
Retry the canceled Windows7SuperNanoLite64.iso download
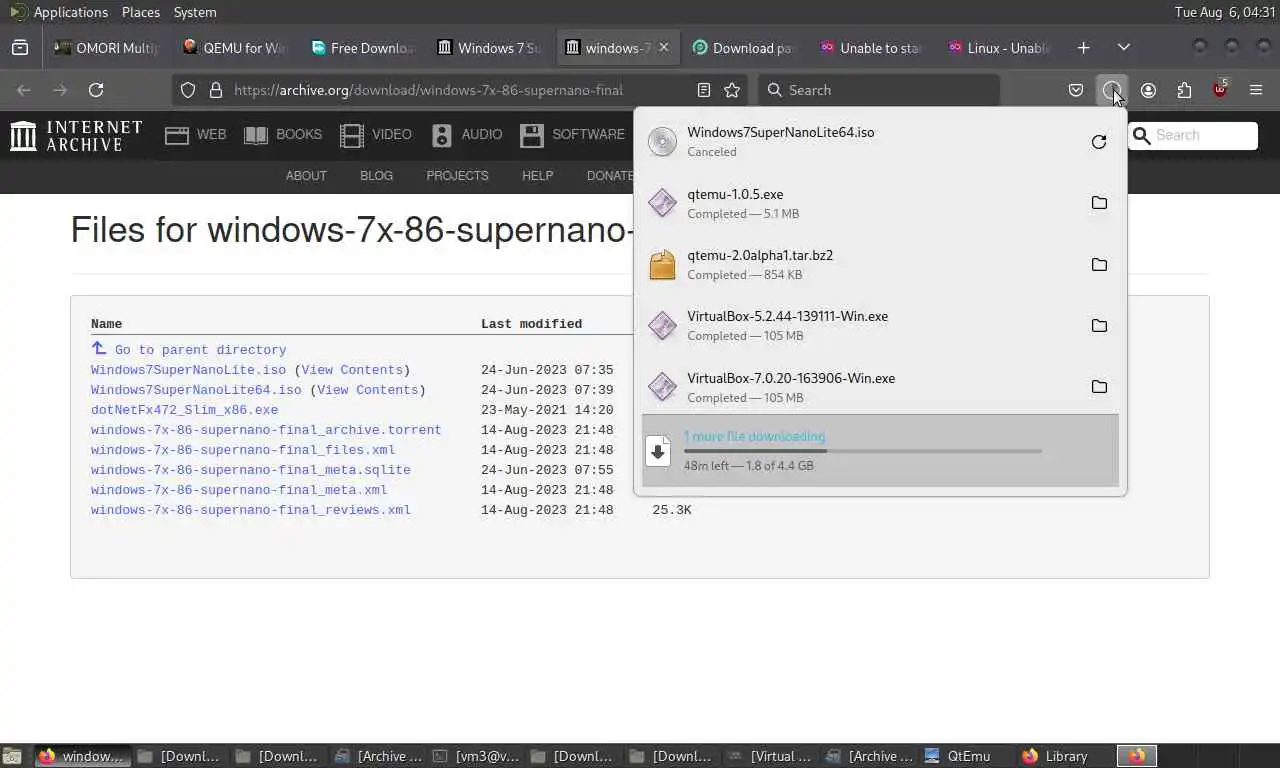(1099, 142)
